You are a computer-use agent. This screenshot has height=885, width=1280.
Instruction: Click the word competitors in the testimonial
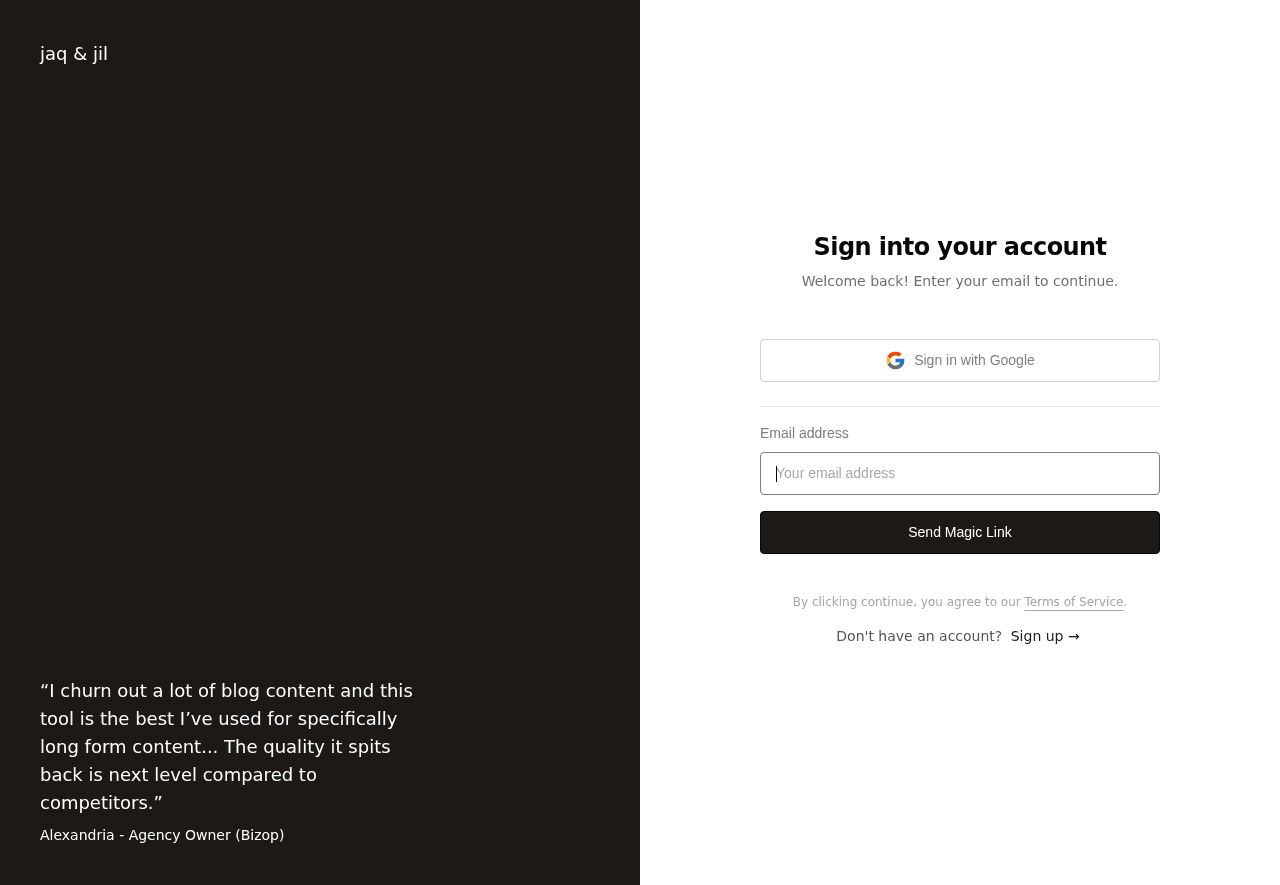tap(96, 802)
